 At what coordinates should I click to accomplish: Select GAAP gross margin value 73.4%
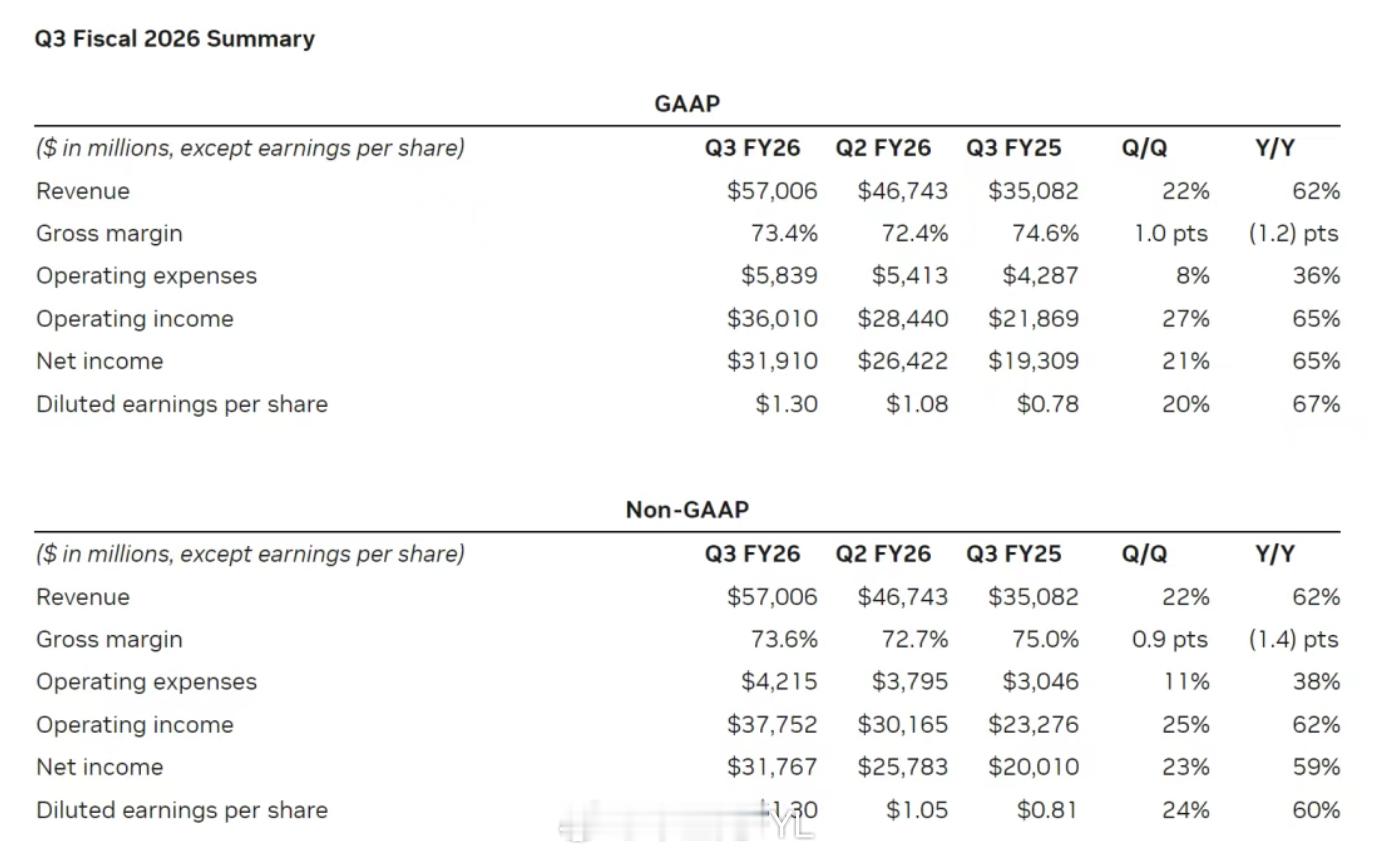[x=784, y=234]
